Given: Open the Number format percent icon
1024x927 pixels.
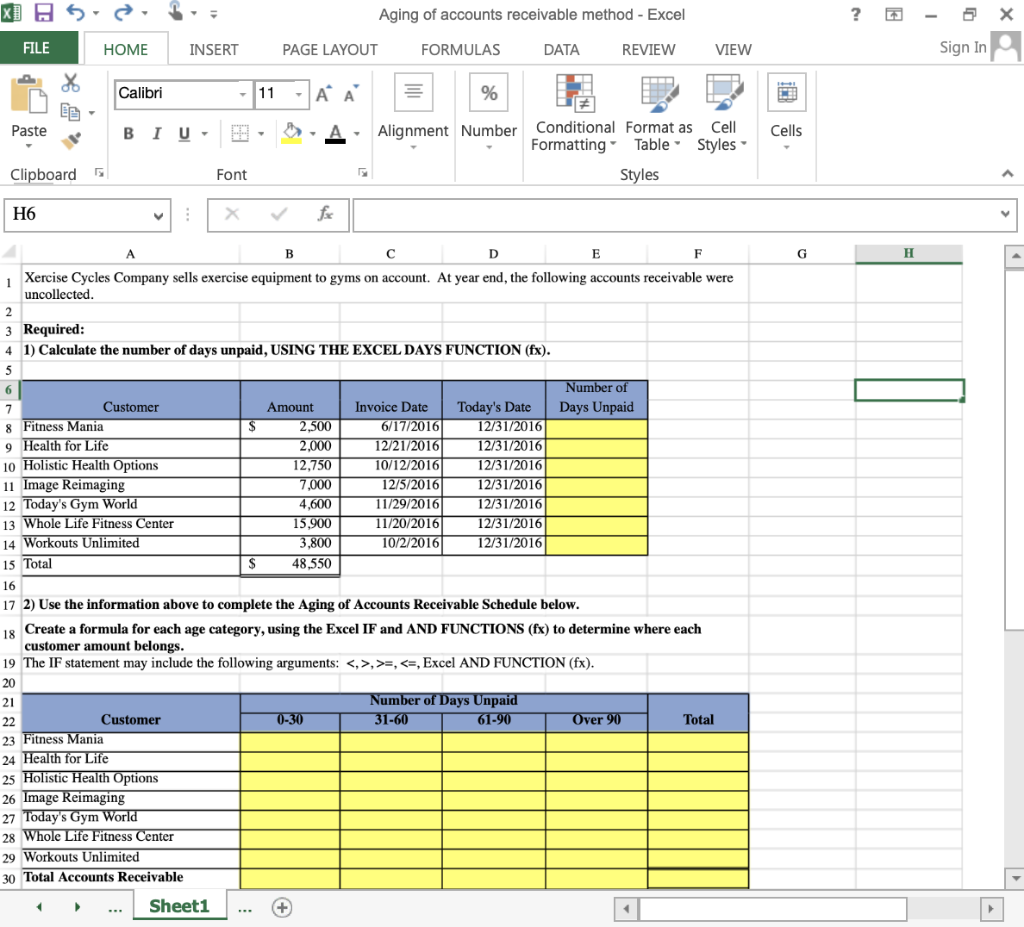Looking at the screenshot, I should point(488,93).
